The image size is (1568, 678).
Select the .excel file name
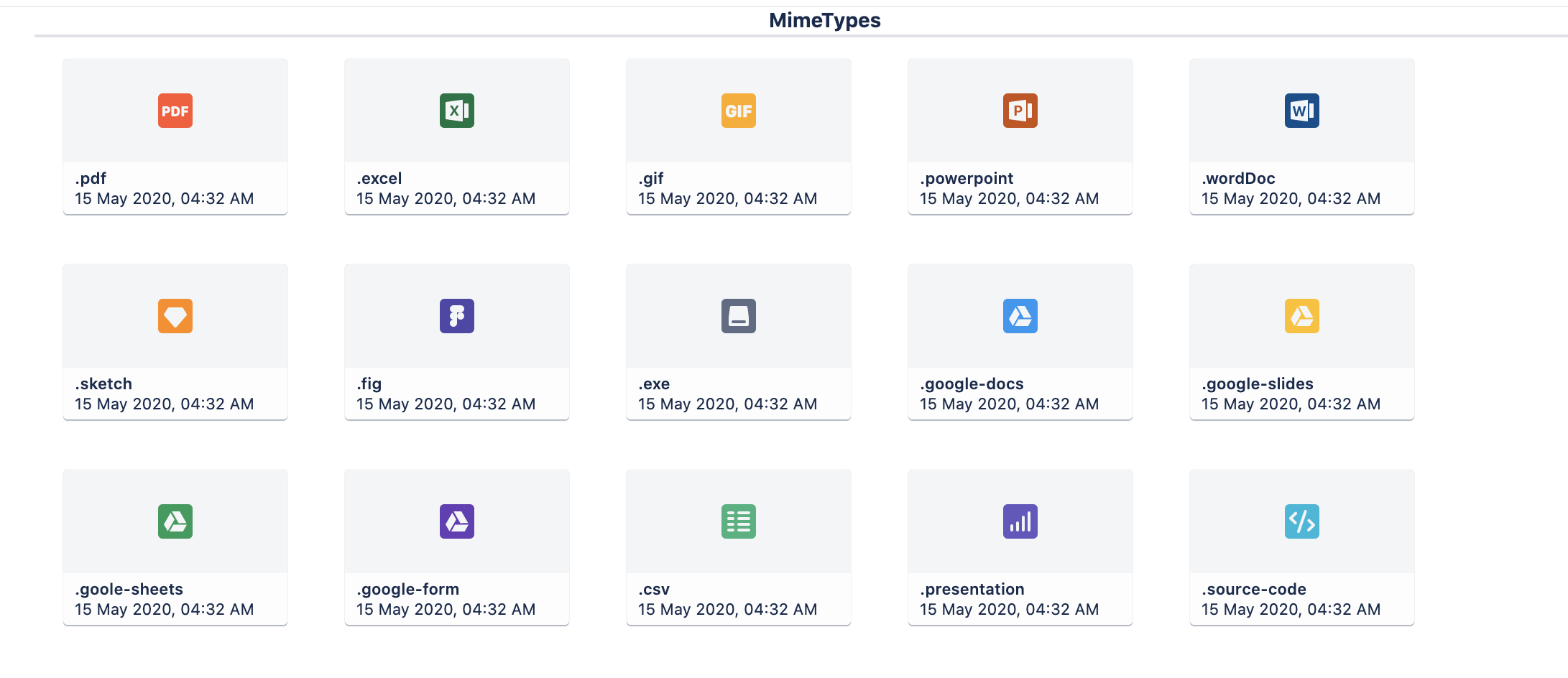(x=379, y=178)
